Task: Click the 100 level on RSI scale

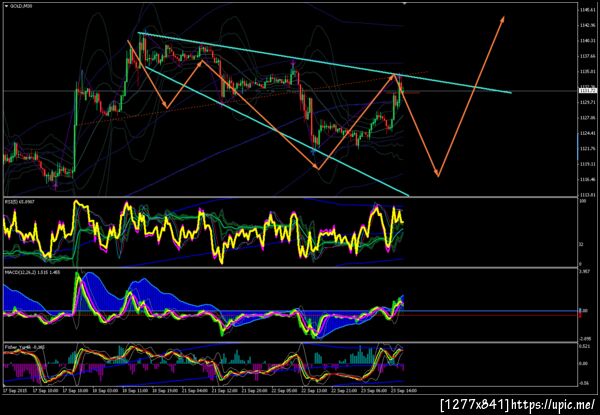Action: coord(582,201)
